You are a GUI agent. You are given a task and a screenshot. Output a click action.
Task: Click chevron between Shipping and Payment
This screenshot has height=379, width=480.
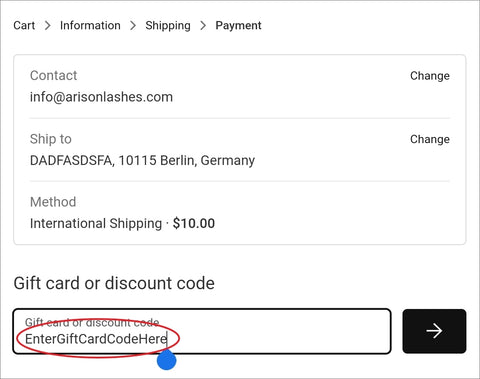click(x=203, y=25)
